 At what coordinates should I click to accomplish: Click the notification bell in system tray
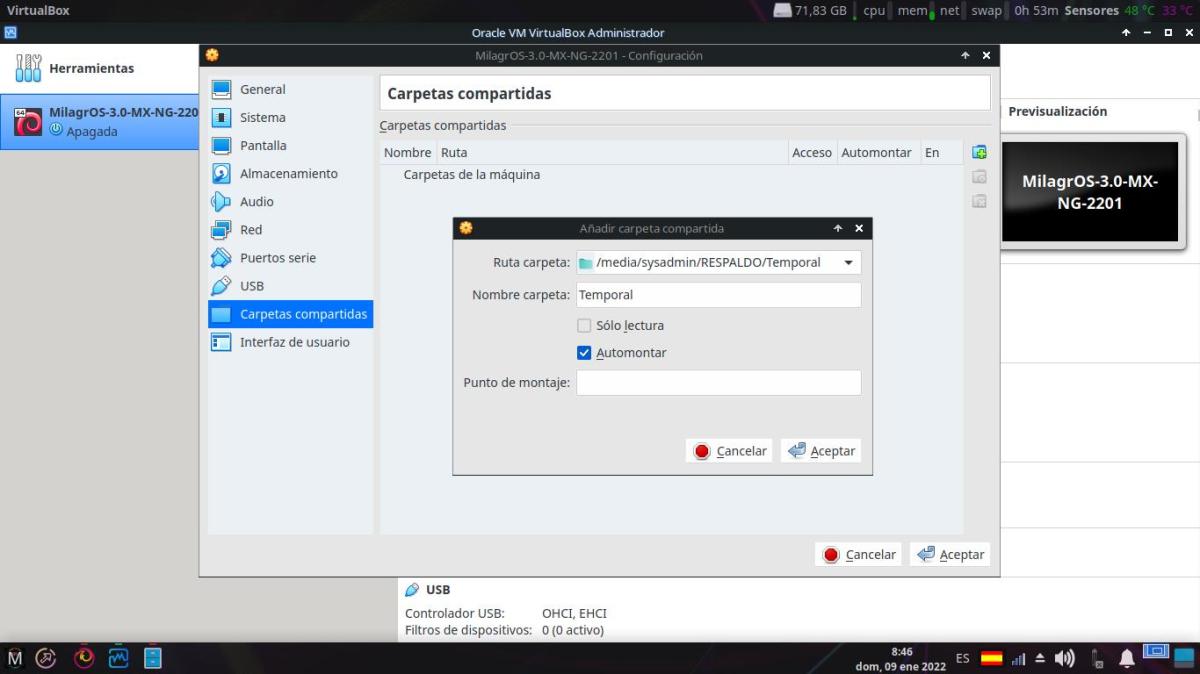[1127, 658]
